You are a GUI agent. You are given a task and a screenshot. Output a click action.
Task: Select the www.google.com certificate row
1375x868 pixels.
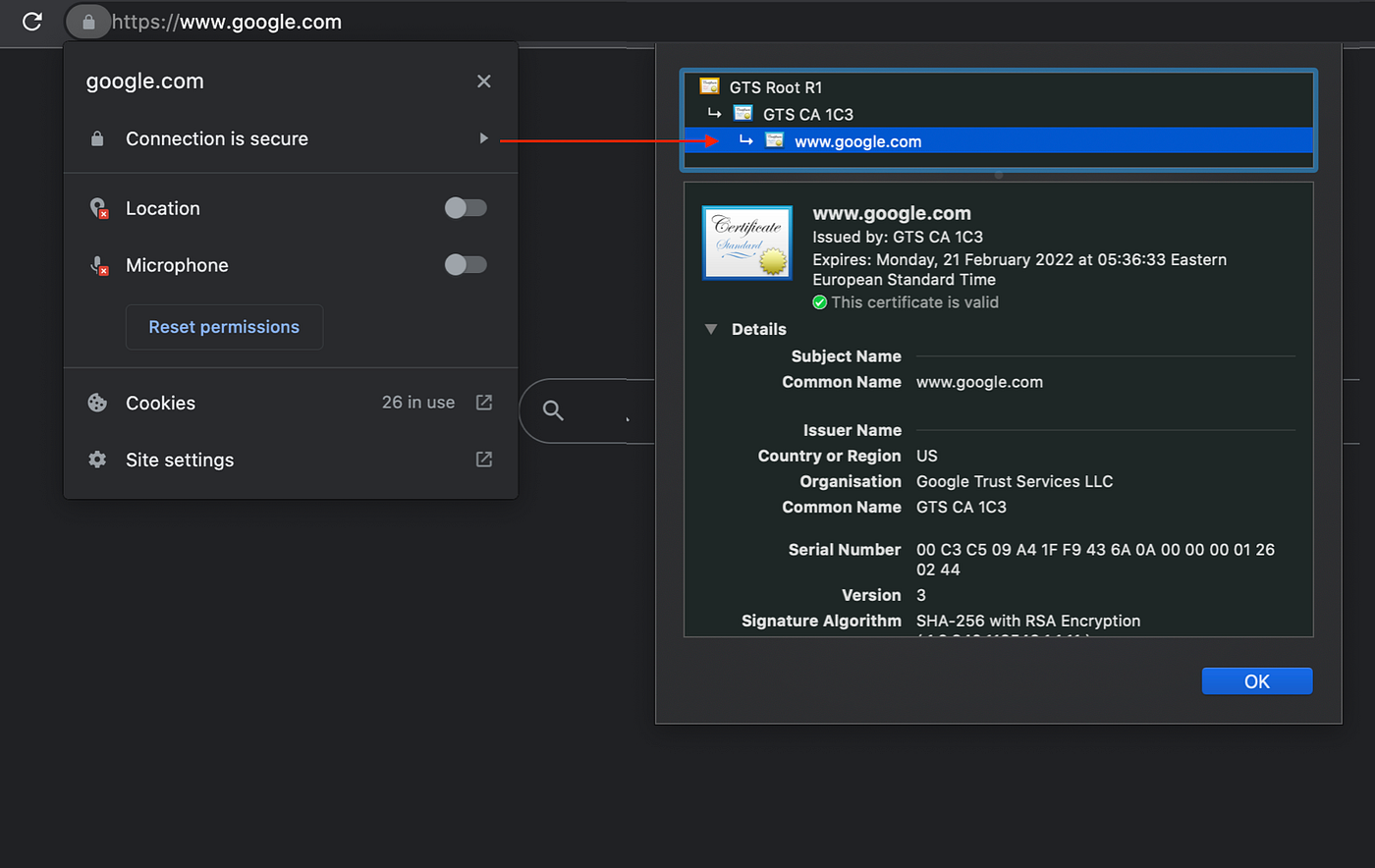(998, 140)
